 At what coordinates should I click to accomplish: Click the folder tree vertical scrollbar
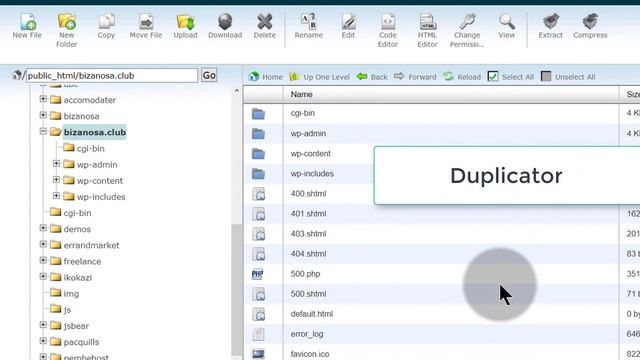click(236, 290)
